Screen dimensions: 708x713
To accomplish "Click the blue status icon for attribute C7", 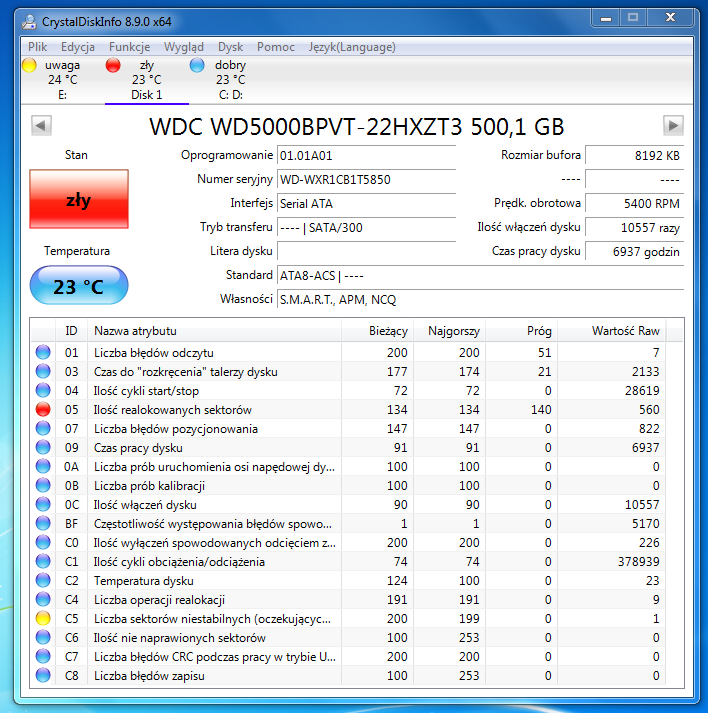I will (43, 657).
